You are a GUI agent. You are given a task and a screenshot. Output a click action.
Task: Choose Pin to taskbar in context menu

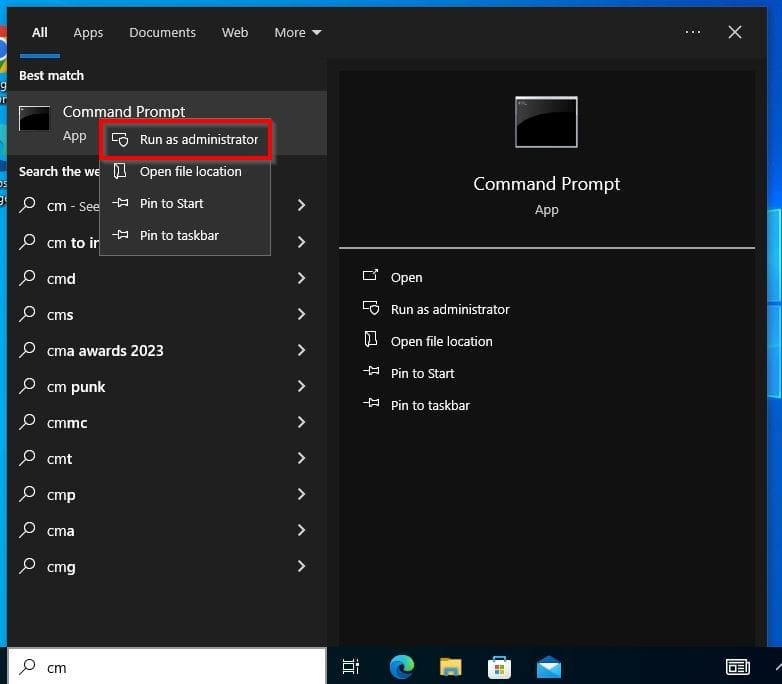click(x=178, y=236)
